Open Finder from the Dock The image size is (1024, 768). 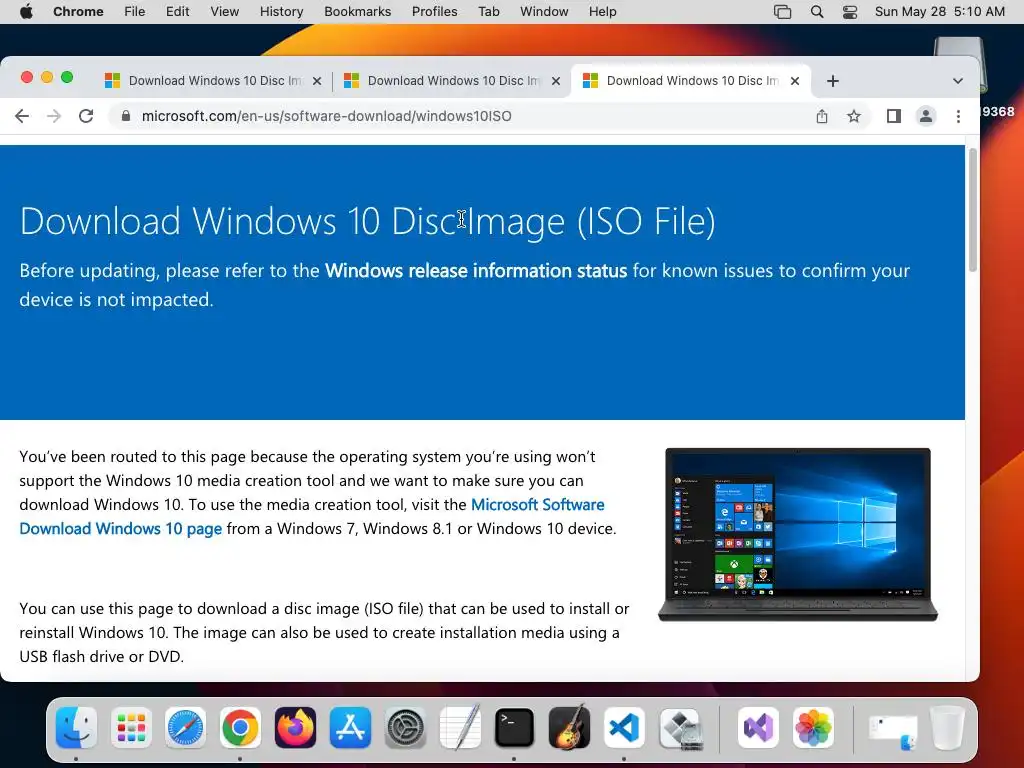(x=76, y=728)
